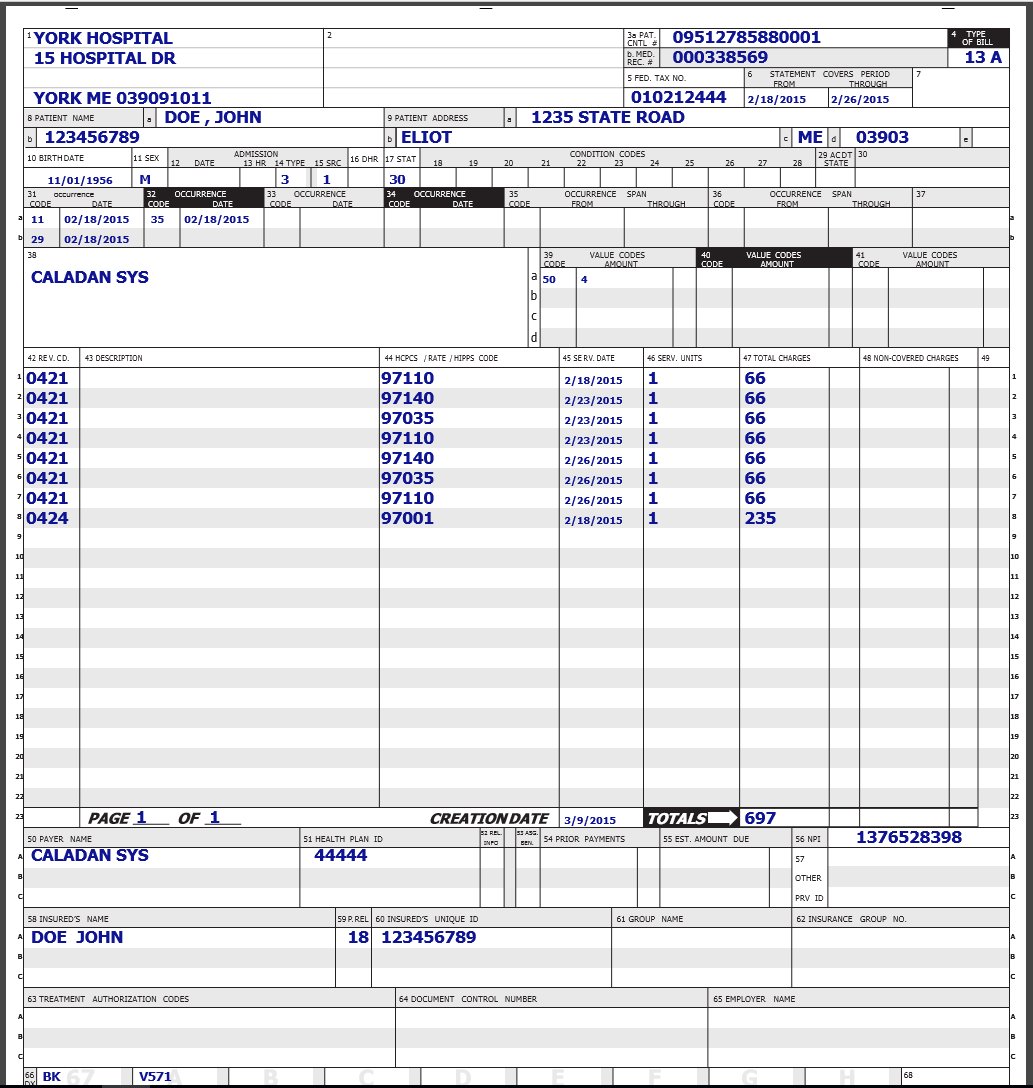Click the discharge status value 30
The height and width of the screenshot is (1088, 1033).
[397, 180]
